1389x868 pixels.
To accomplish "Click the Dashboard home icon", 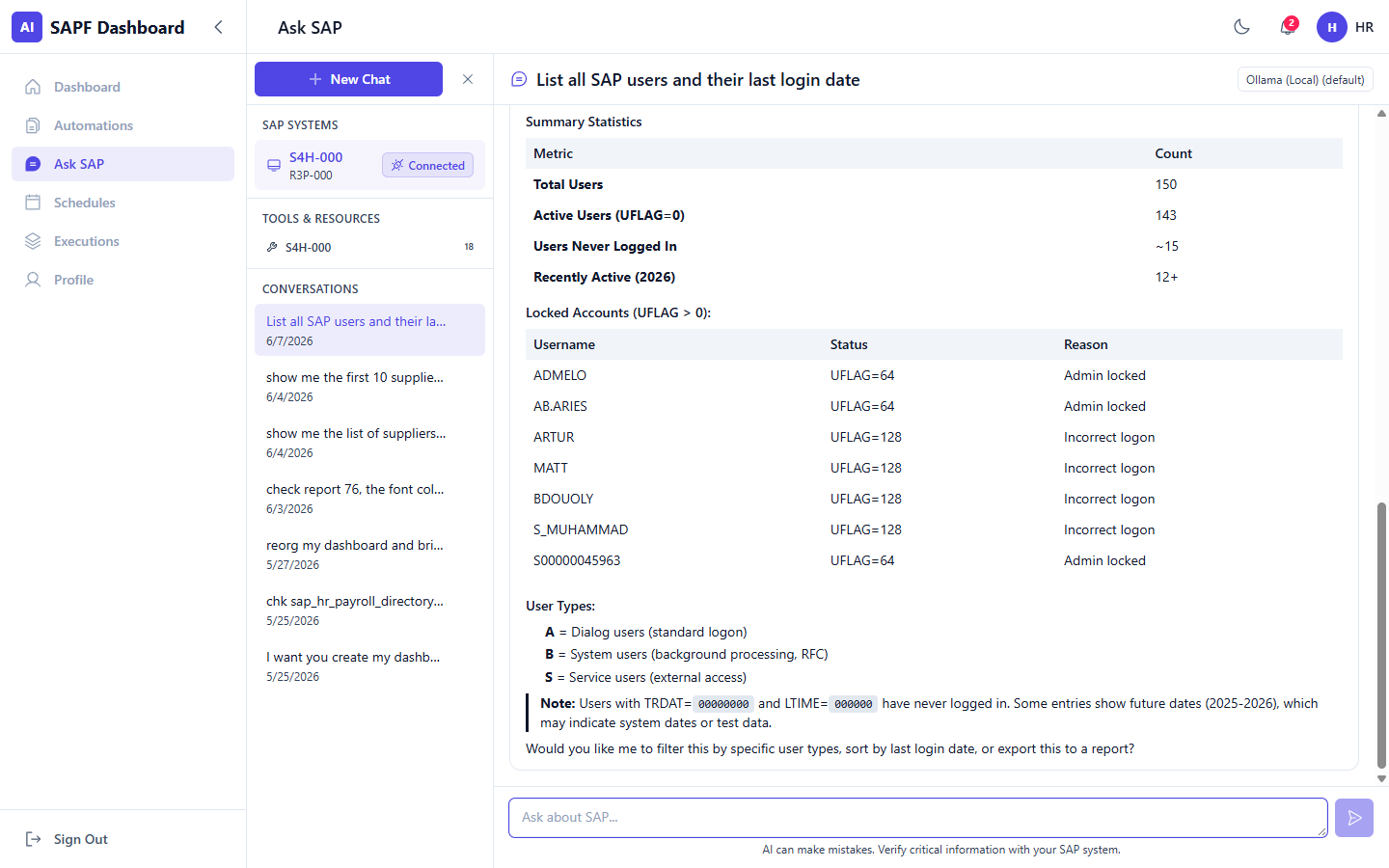I will click(33, 87).
